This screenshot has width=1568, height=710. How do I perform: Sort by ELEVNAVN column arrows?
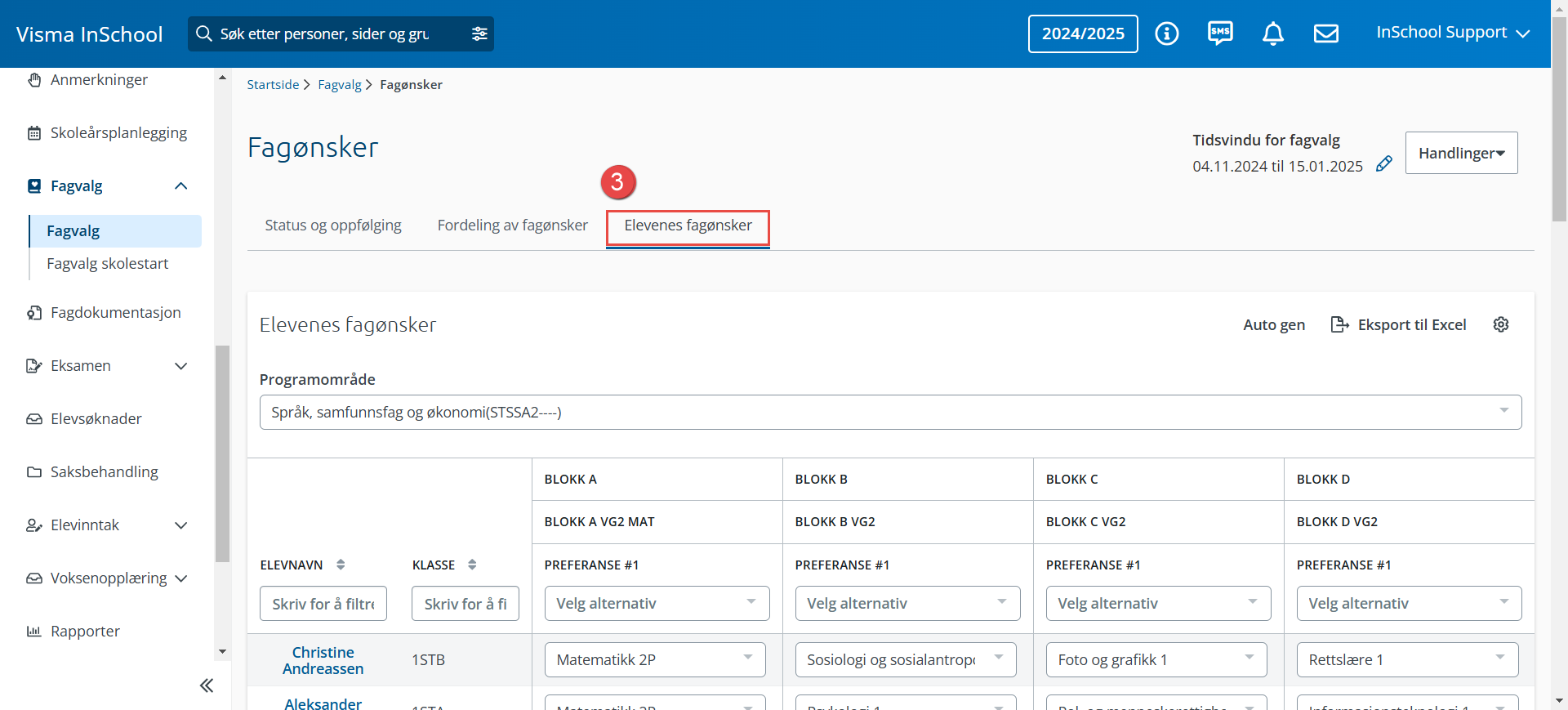click(x=341, y=565)
